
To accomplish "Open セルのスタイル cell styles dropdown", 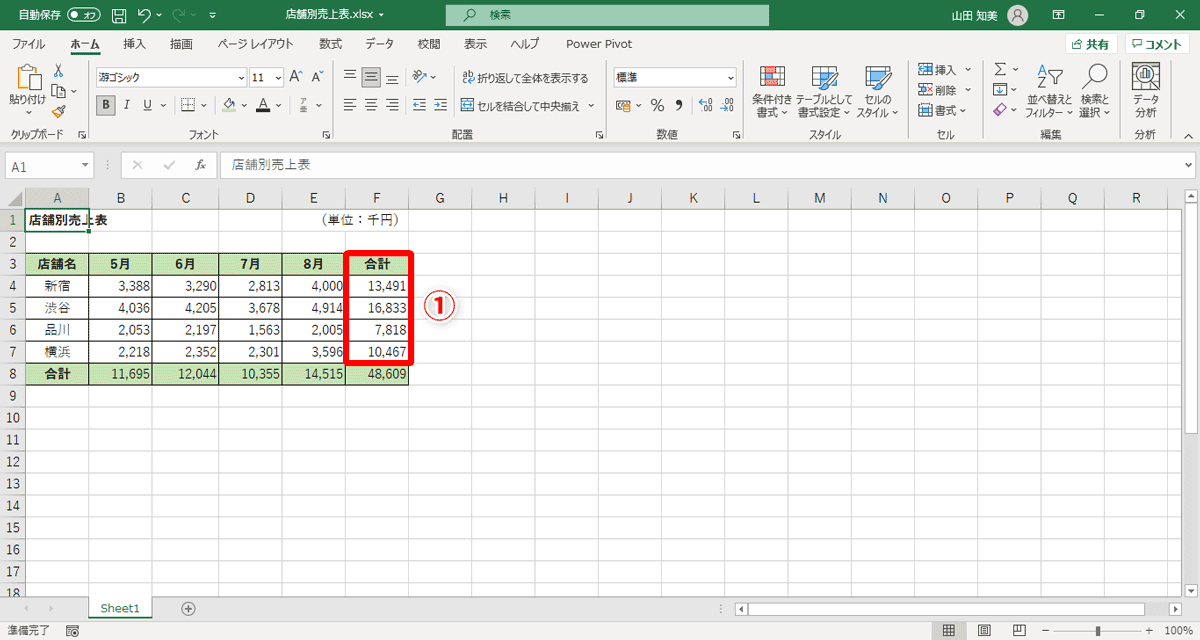I will 877,91.
